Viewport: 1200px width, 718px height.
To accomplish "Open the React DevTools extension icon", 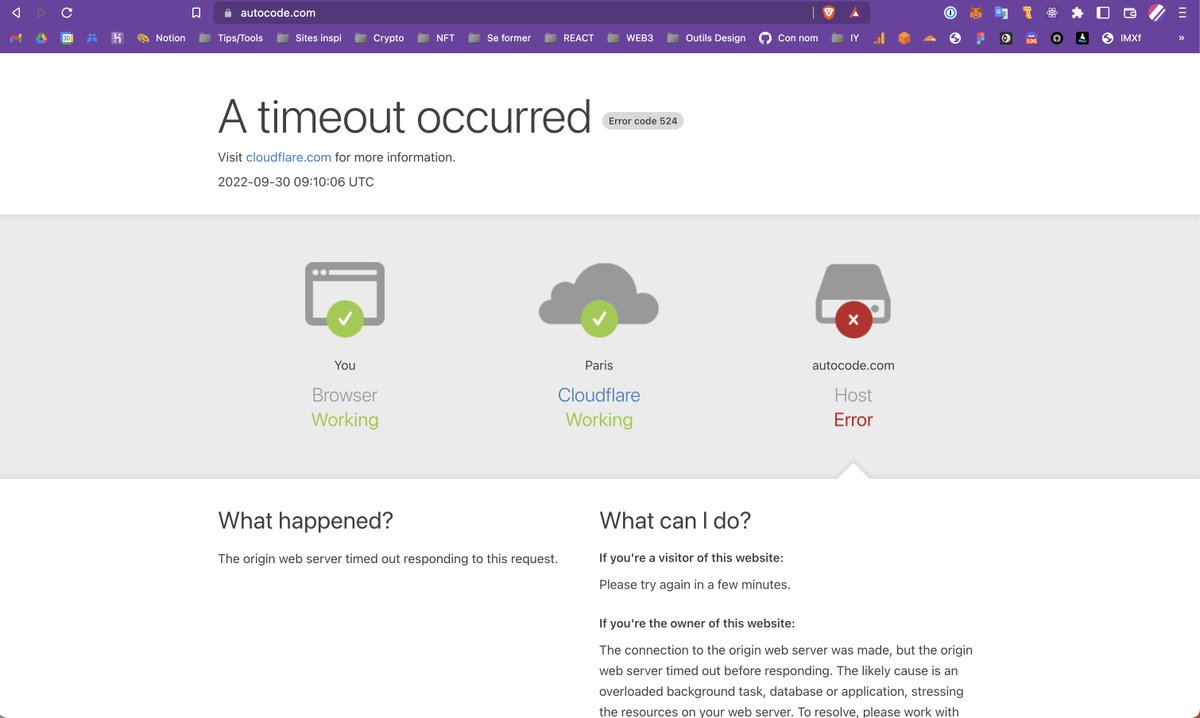I will coord(1052,13).
